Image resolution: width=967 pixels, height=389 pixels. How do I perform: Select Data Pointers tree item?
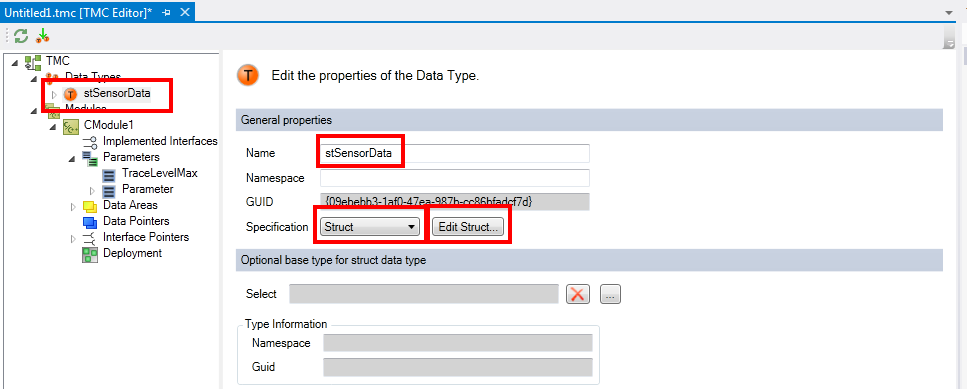click(x=136, y=221)
